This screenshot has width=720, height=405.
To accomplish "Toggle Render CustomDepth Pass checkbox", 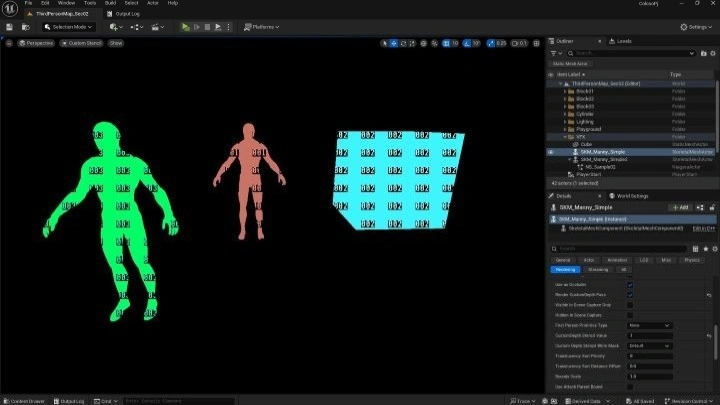I will coord(630,295).
